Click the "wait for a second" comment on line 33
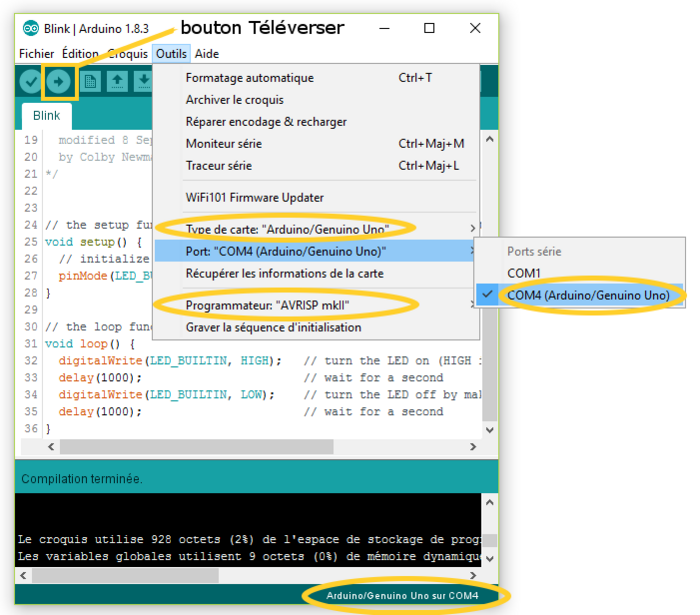 point(374,378)
